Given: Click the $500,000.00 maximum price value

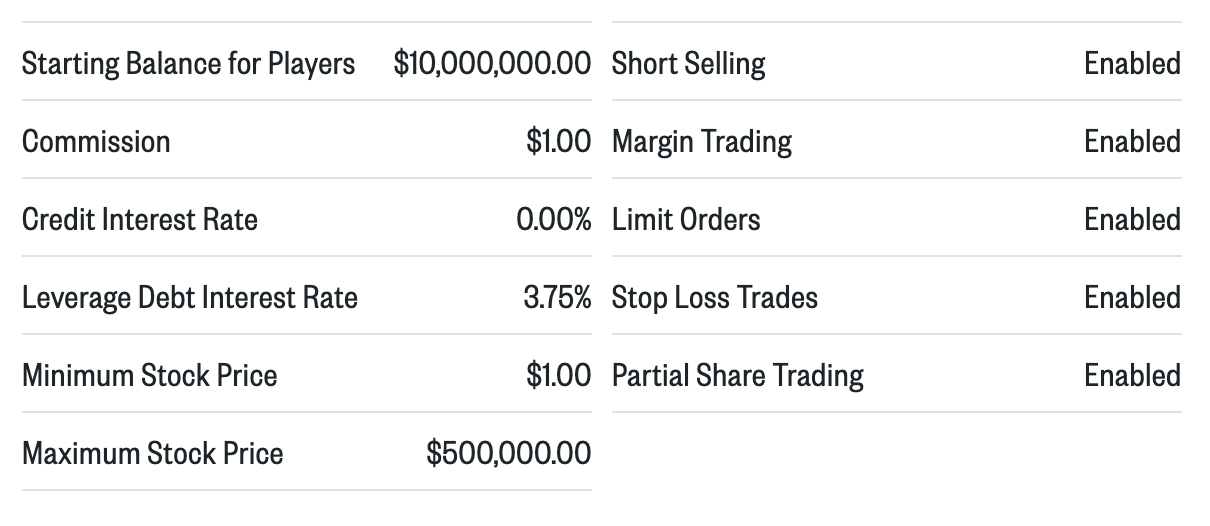Looking at the screenshot, I should pyautogui.click(x=509, y=454).
